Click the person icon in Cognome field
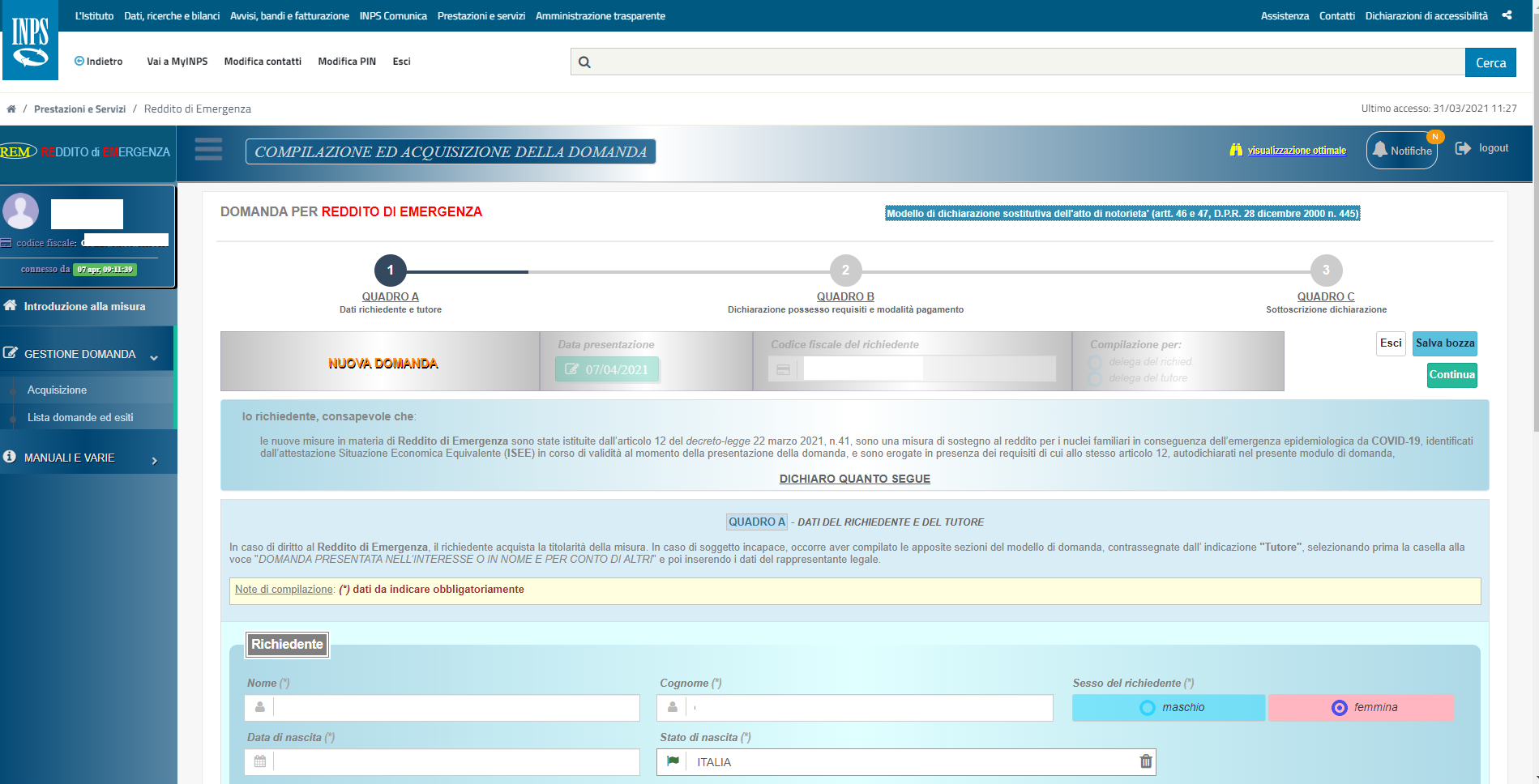Image resolution: width=1539 pixels, height=784 pixels. 673,707
